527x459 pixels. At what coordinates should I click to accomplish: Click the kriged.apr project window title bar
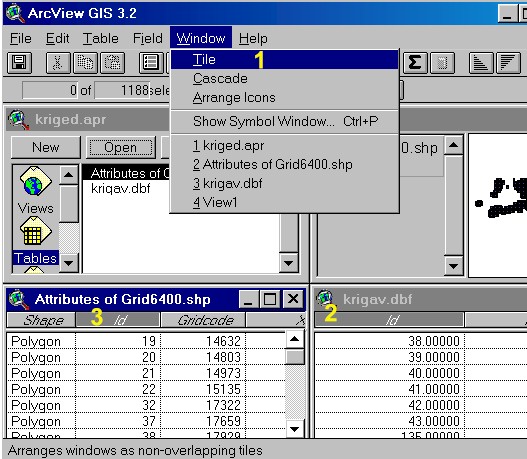pyautogui.click(x=87, y=120)
